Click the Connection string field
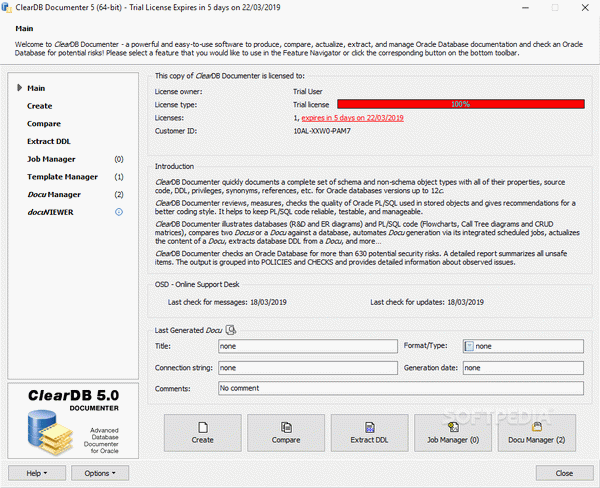Image resolution: width=600 pixels, height=488 pixels. coord(308,368)
